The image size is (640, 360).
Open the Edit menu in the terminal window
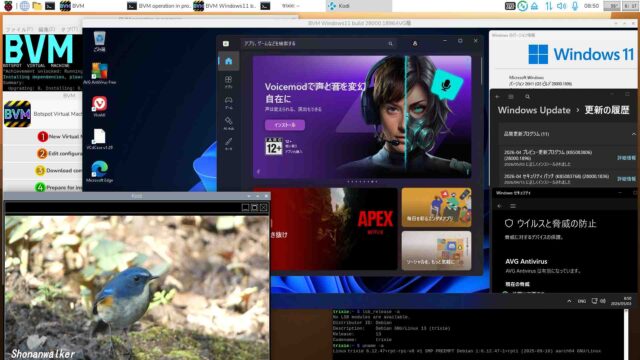click(47, 29)
